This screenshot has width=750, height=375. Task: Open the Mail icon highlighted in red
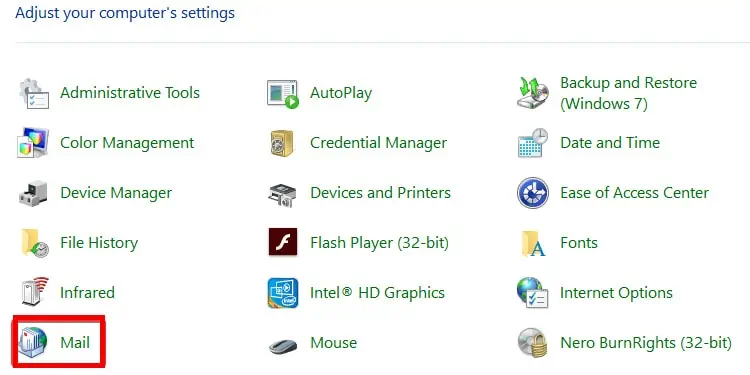tap(33, 342)
